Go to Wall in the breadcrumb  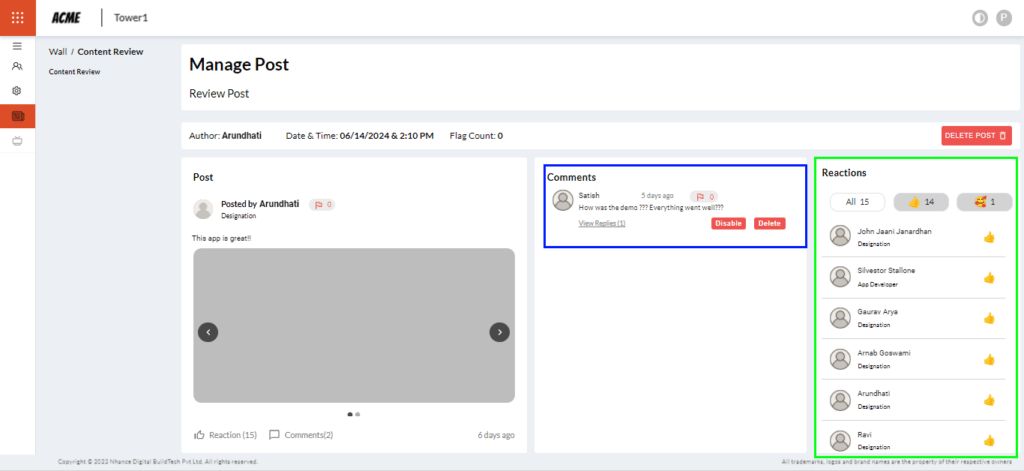(x=57, y=52)
